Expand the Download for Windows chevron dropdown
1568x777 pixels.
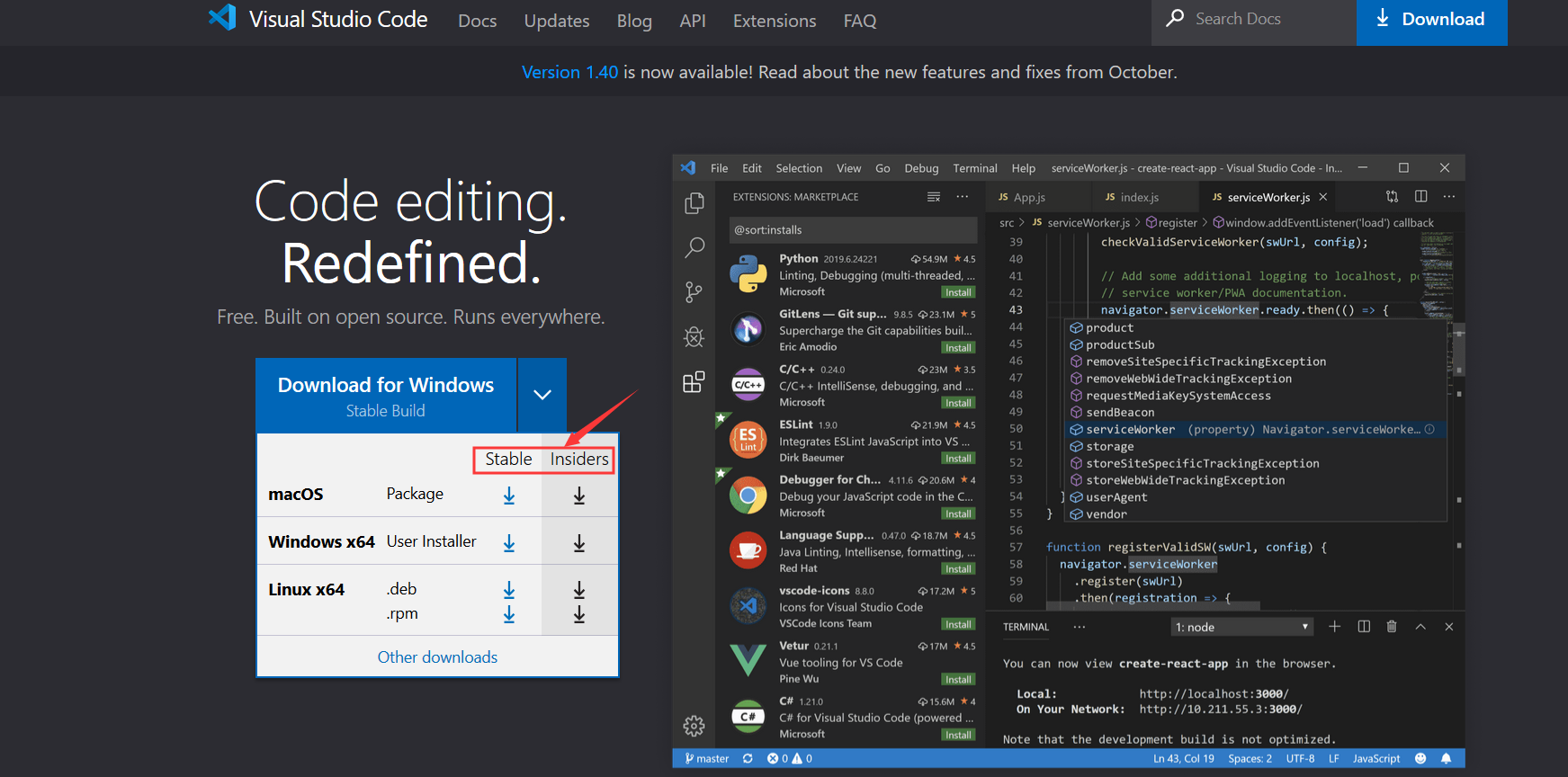[542, 395]
